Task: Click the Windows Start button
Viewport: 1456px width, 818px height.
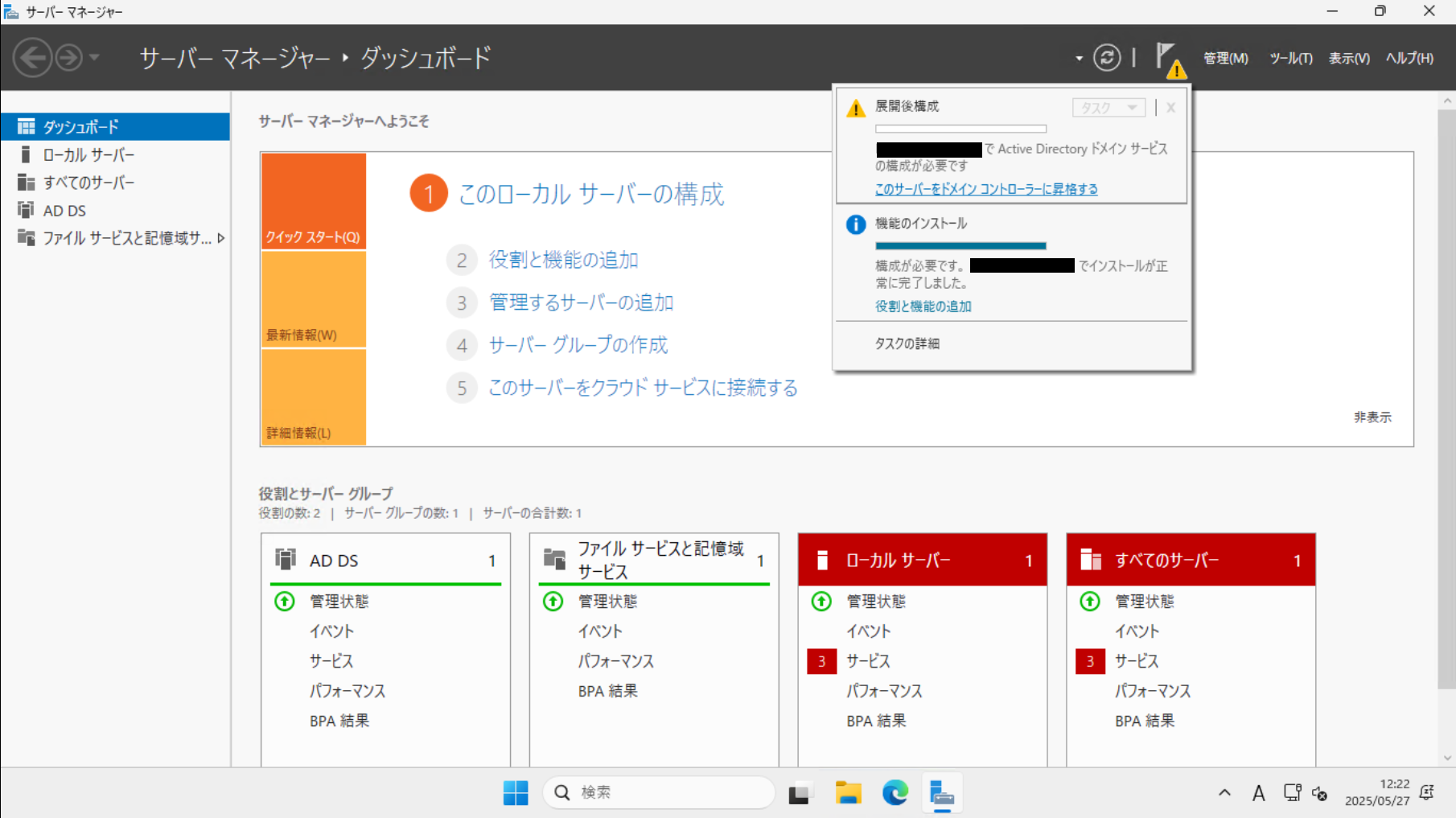Action: point(516,793)
